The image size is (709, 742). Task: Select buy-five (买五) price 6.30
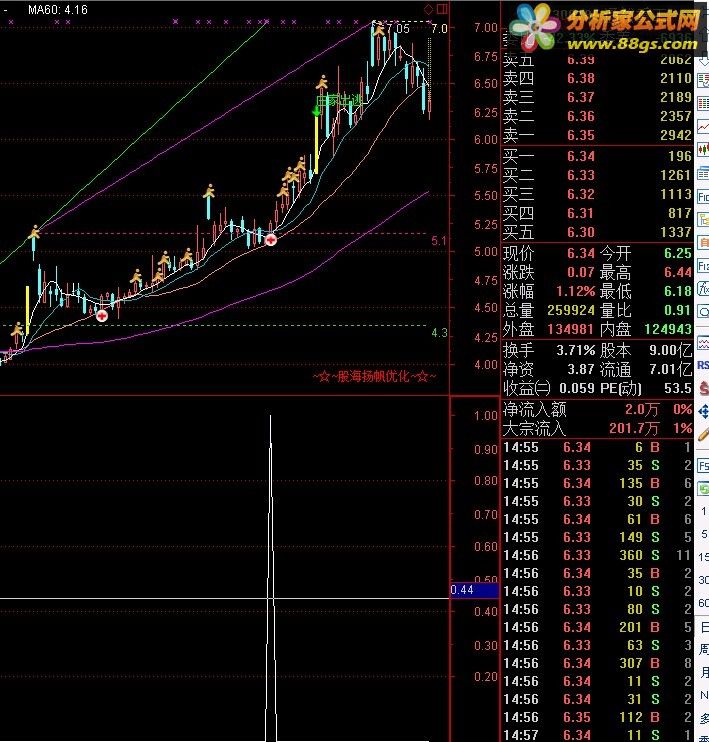coord(580,232)
